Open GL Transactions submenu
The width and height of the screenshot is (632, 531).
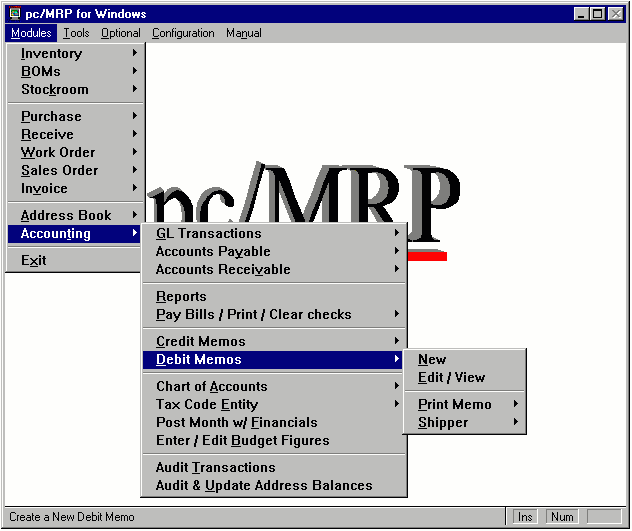pyautogui.click(x=274, y=233)
